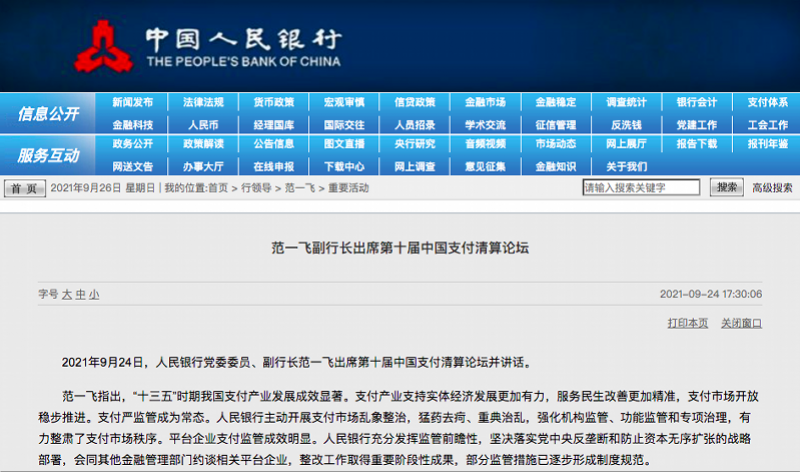This screenshot has width=800, height=472.
Task: Visit 办事大厅 page
Action: pos(203,166)
